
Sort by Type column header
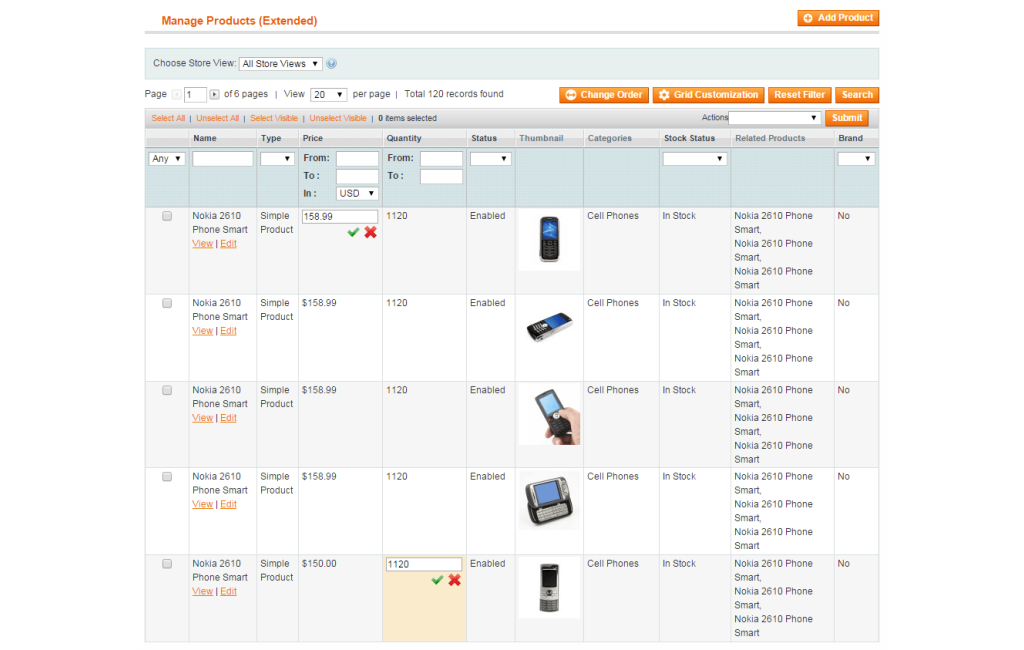pos(271,138)
